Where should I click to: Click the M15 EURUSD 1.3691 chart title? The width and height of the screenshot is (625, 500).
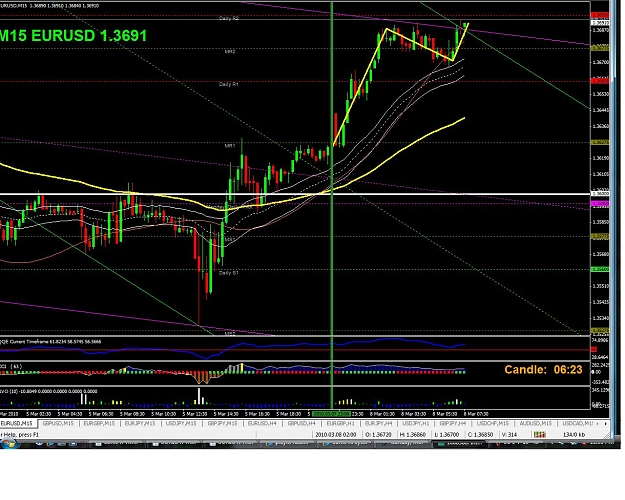(73, 35)
